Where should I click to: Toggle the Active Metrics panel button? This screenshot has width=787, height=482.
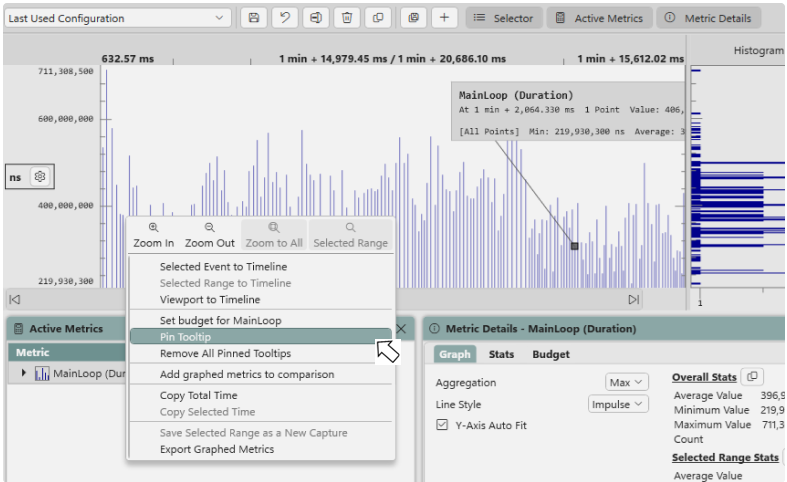600,18
